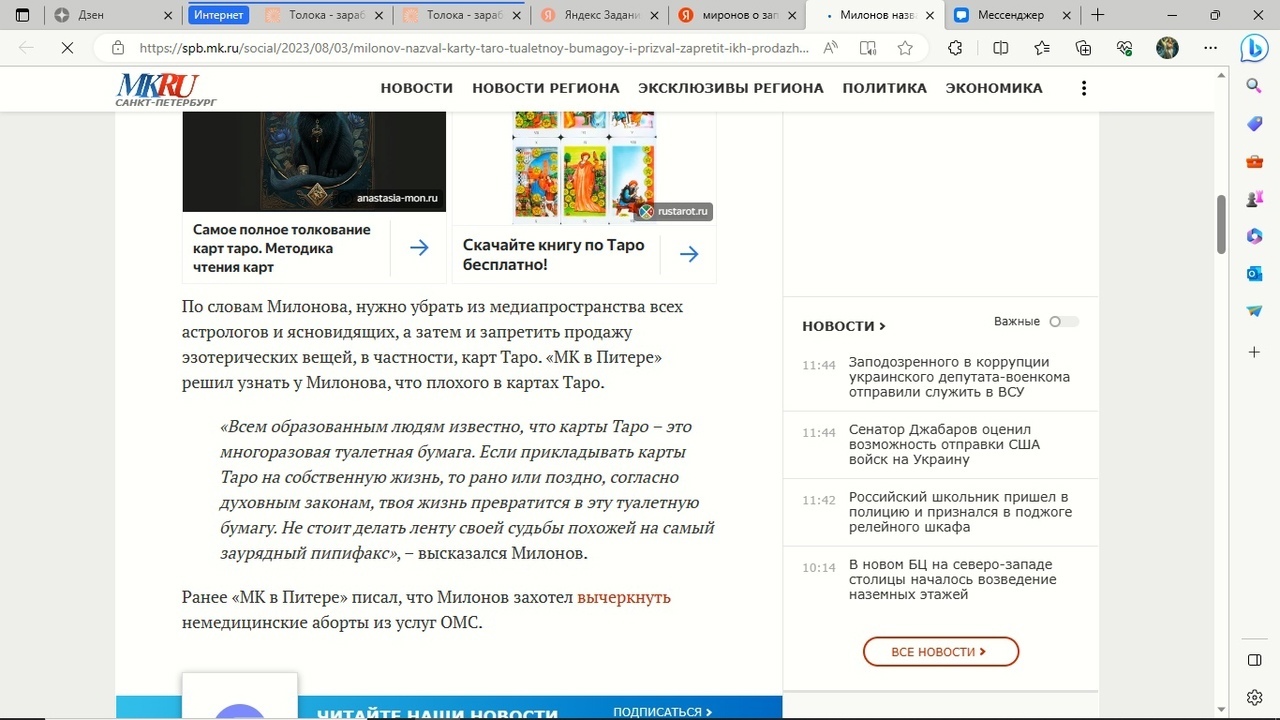Open the Tools toolbox in the sidebar
The width and height of the screenshot is (1280, 720).
(1254, 160)
